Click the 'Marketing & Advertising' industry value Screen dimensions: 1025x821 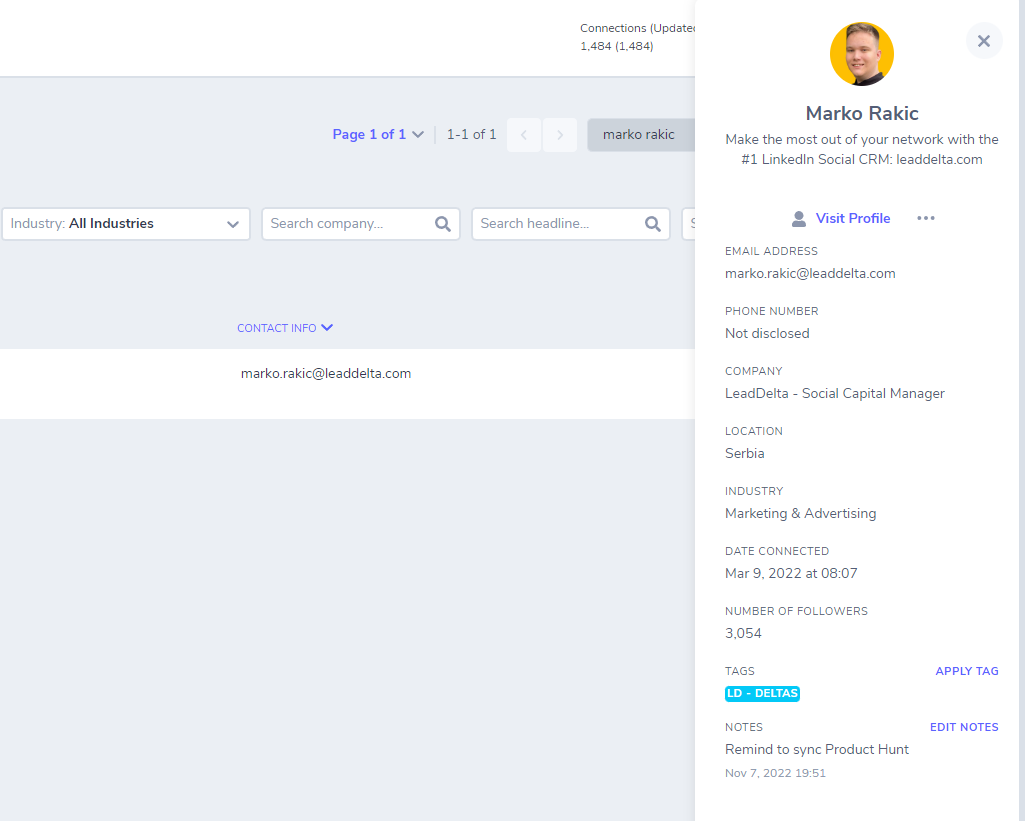pos(801,514)
